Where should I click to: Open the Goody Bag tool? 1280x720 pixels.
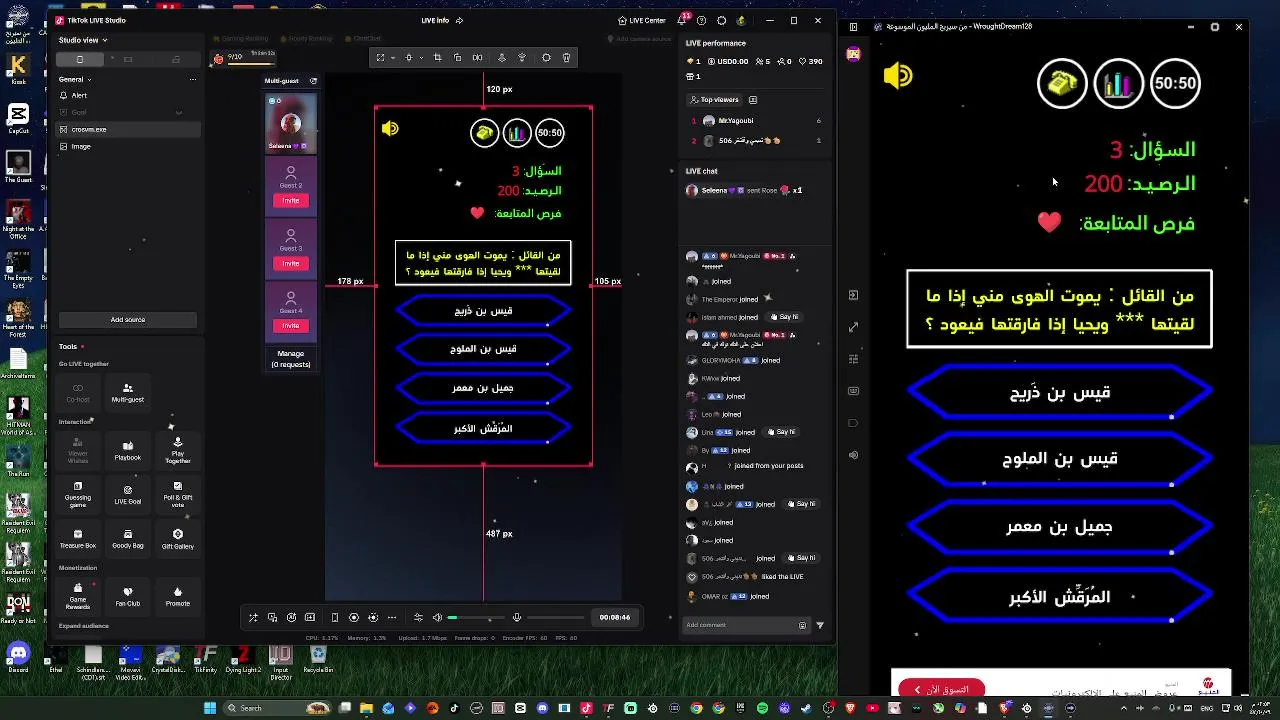127,539
